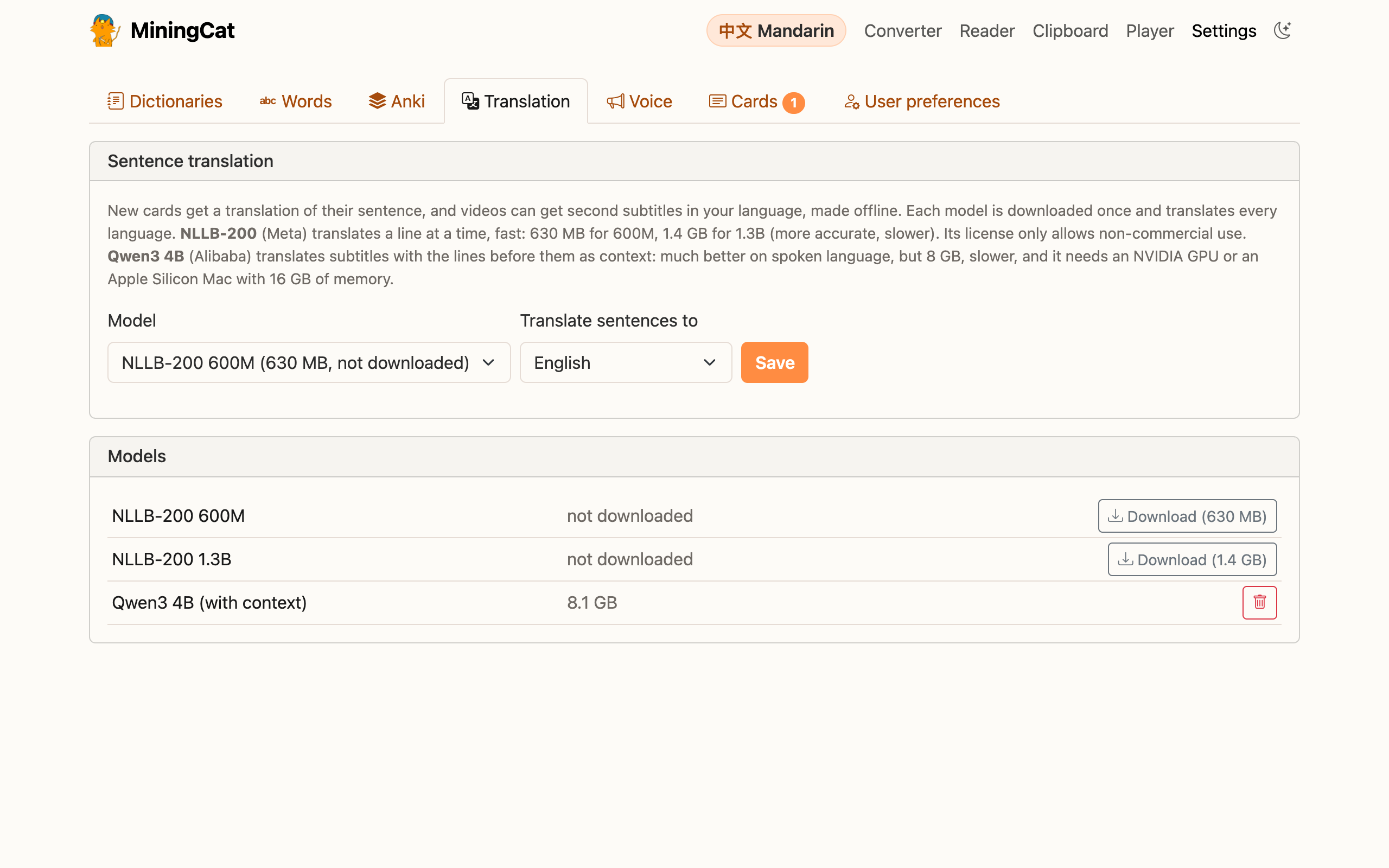Open the Anki tab
Viewport: 1389px width, 868px height.
coord(397,101)
